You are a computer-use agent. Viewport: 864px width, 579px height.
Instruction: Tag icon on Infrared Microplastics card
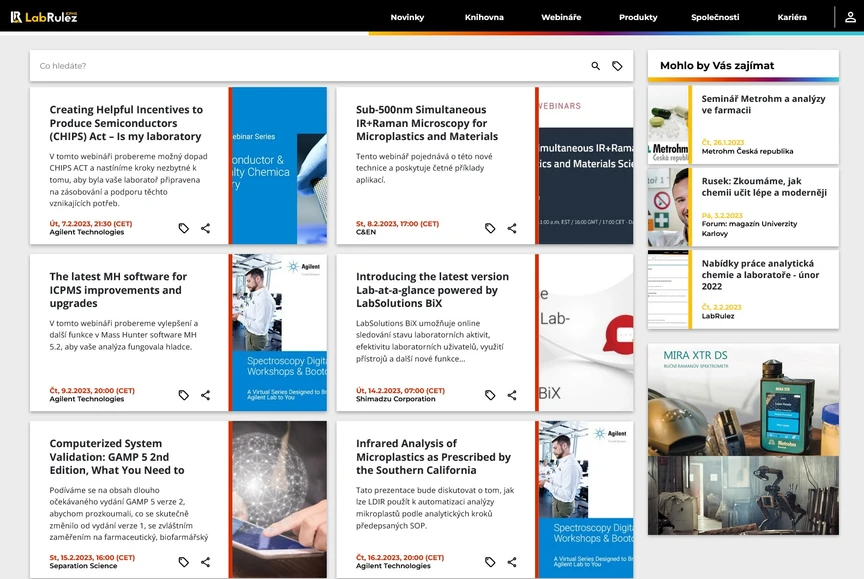tap(490, 562)
